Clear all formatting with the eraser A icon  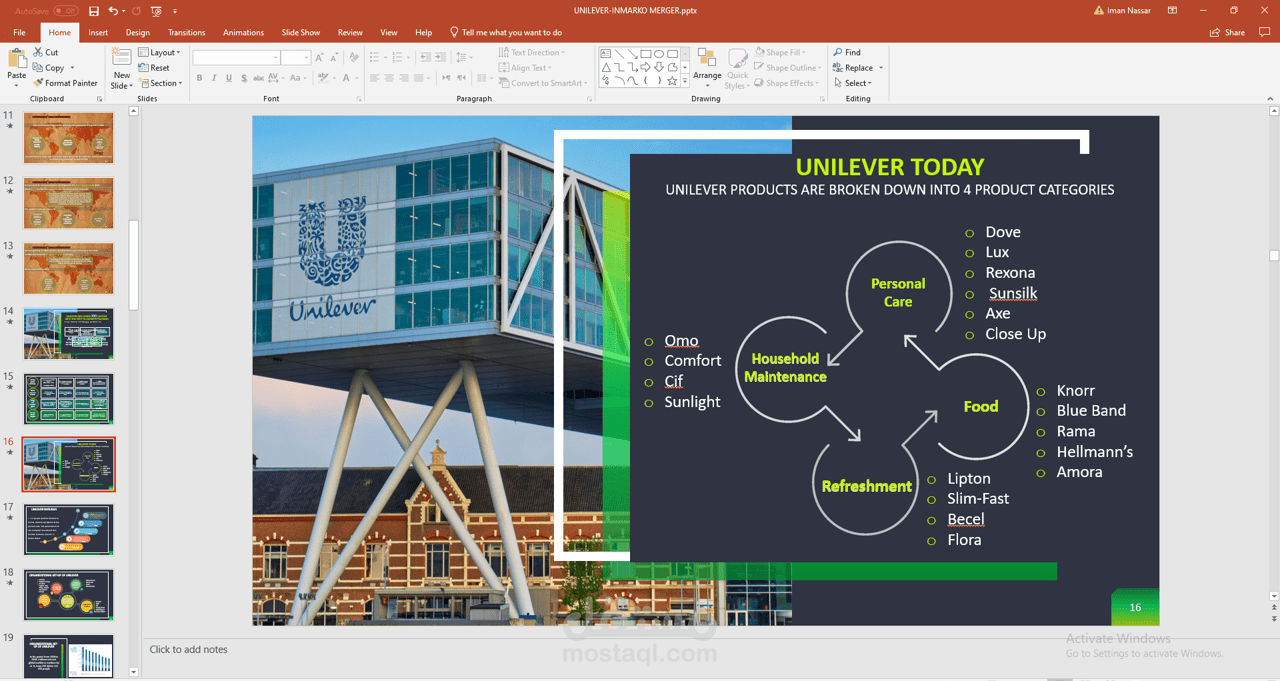354,57
